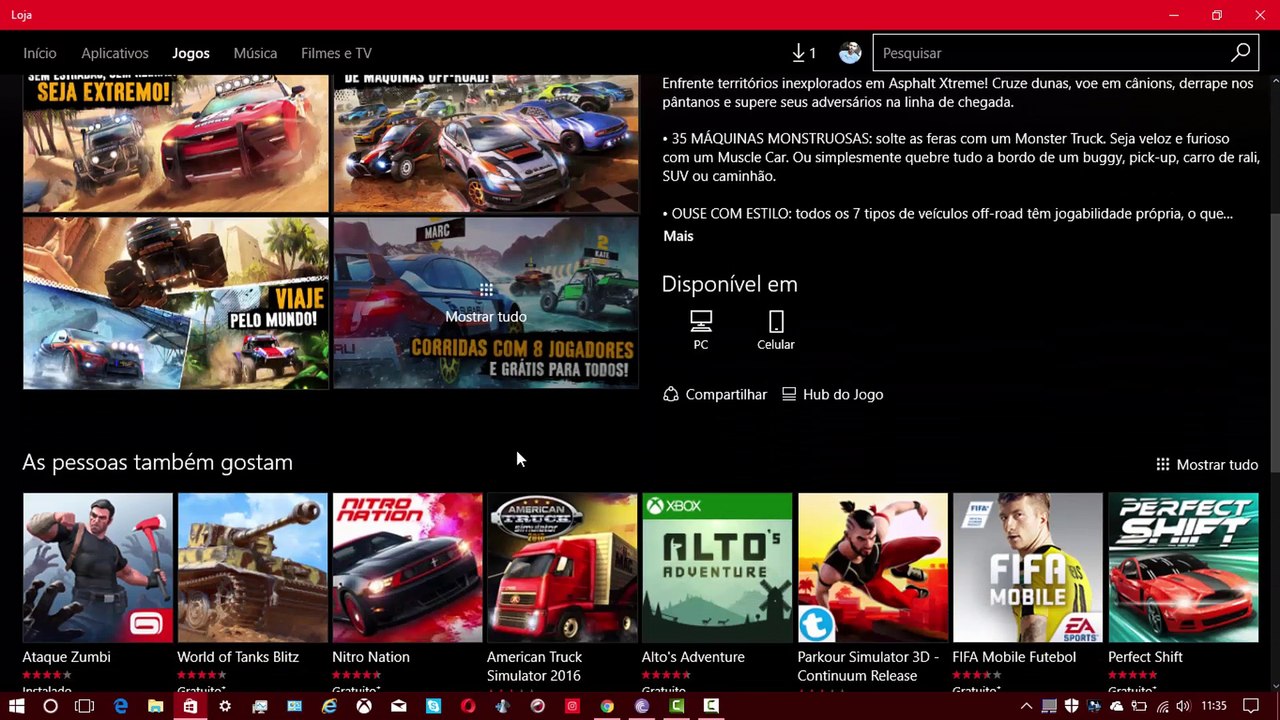Open the Música tab
The image size is (1280, 720).
pyautogui.click(x=255, y=53)
